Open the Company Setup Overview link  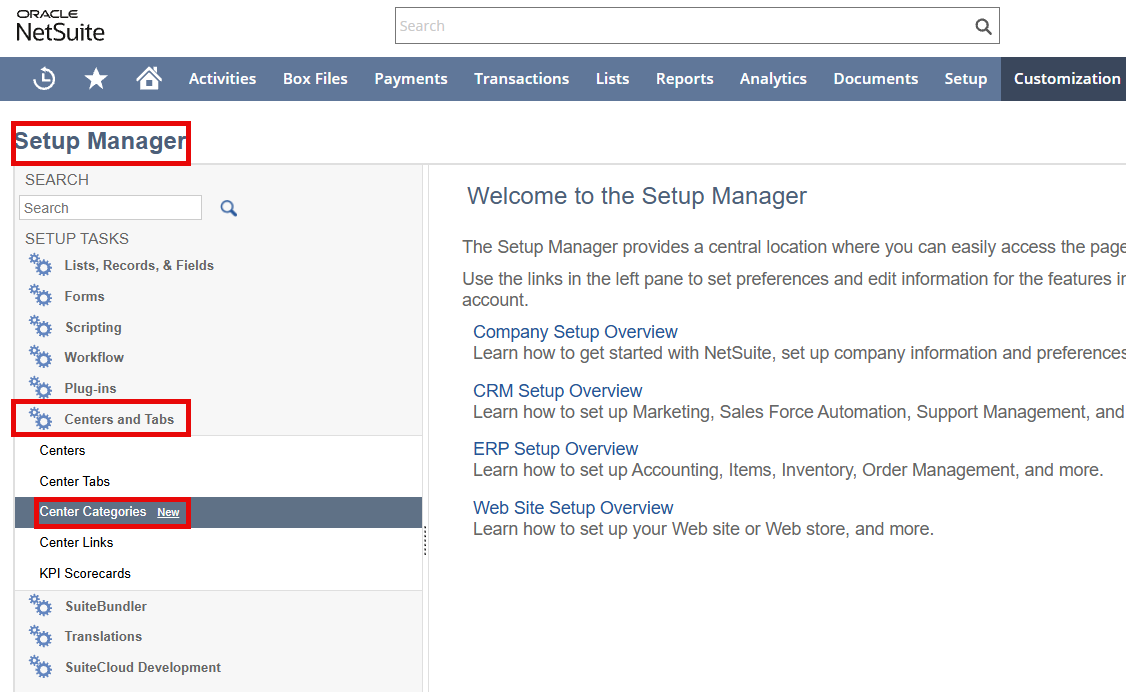coord(574,332)
